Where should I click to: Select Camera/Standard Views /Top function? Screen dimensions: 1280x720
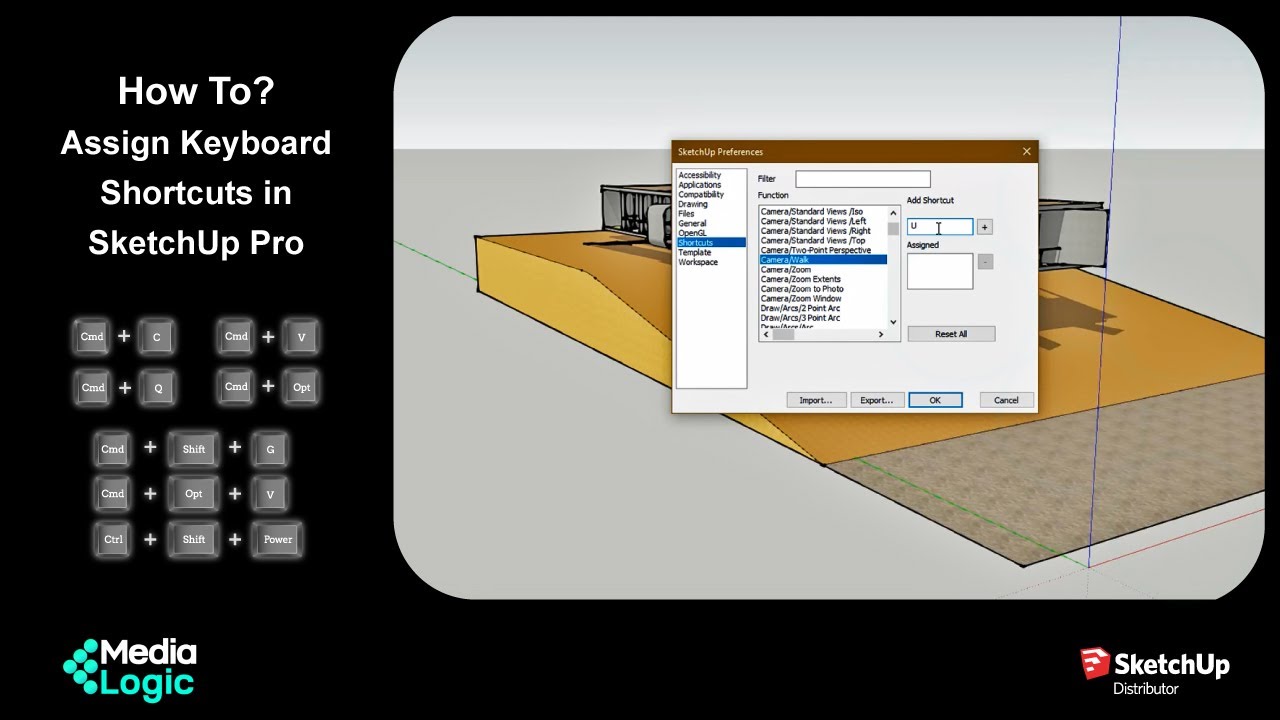(x=813, y=241)
